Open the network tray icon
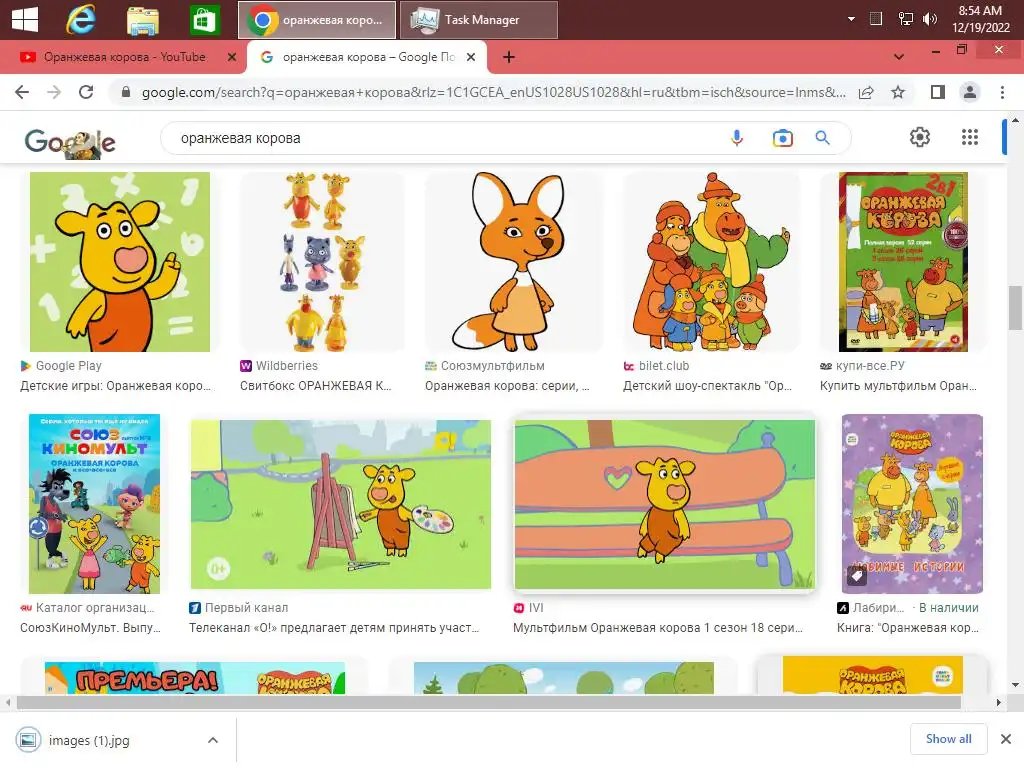The height and width of the screenshot is (768, 1024). [x=906, y=19]
